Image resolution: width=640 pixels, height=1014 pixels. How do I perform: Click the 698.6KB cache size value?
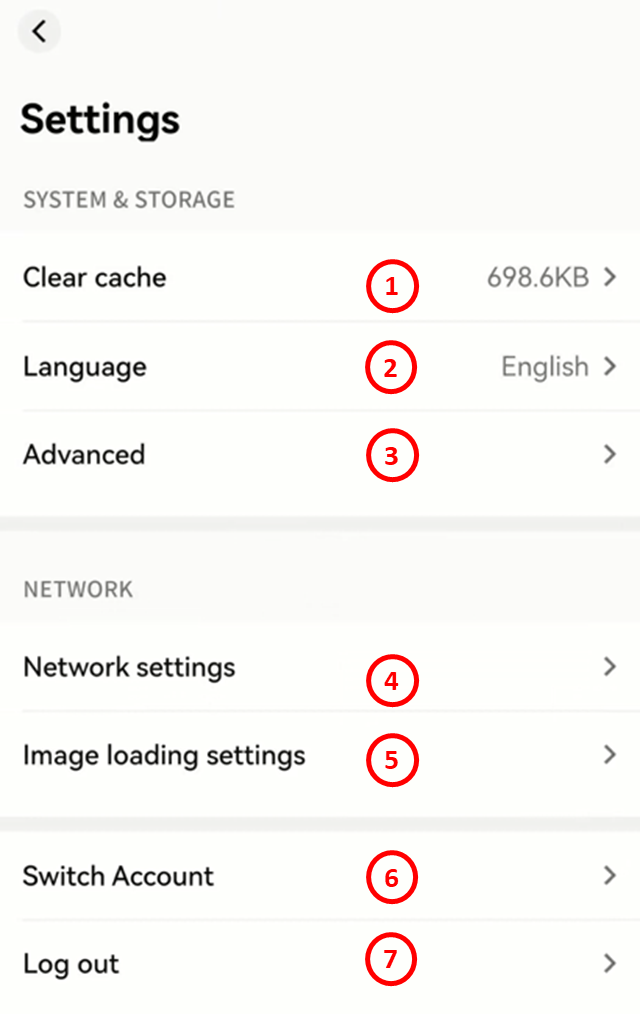click(537, 278)
